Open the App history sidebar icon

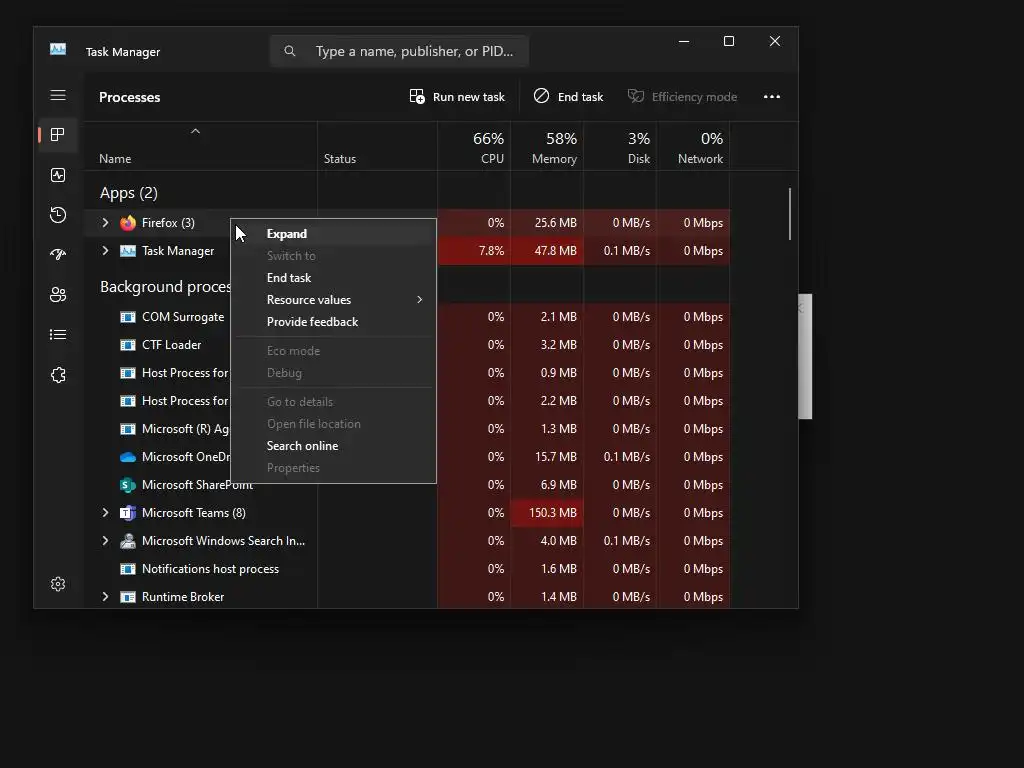(x=58, y=215)
